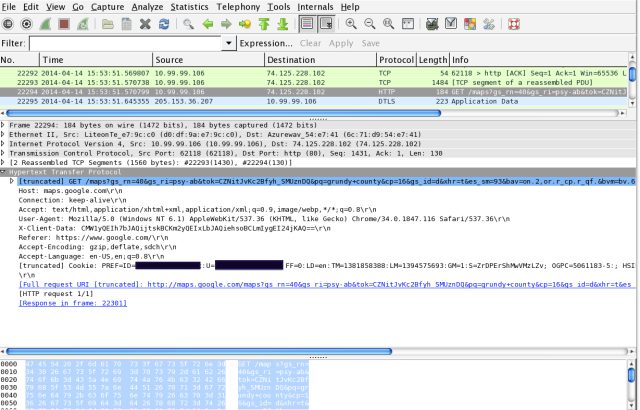Sort by the Protocol column header

pos(396,60)
